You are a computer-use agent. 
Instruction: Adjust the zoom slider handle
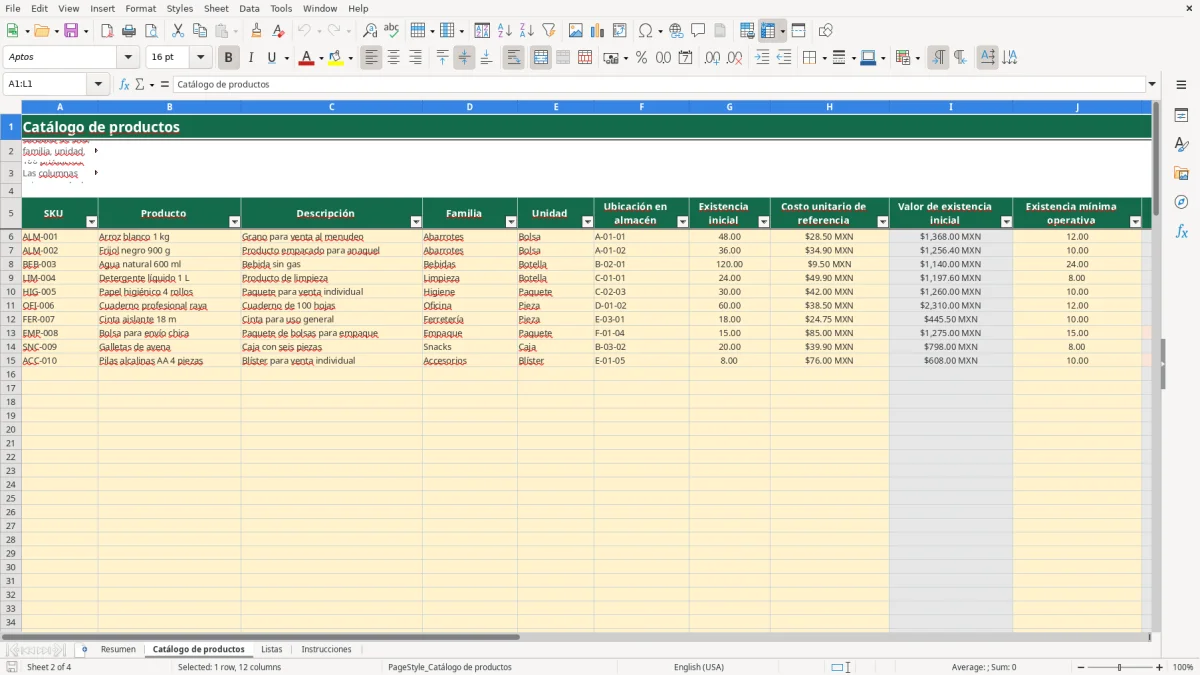click(1120, 667)
